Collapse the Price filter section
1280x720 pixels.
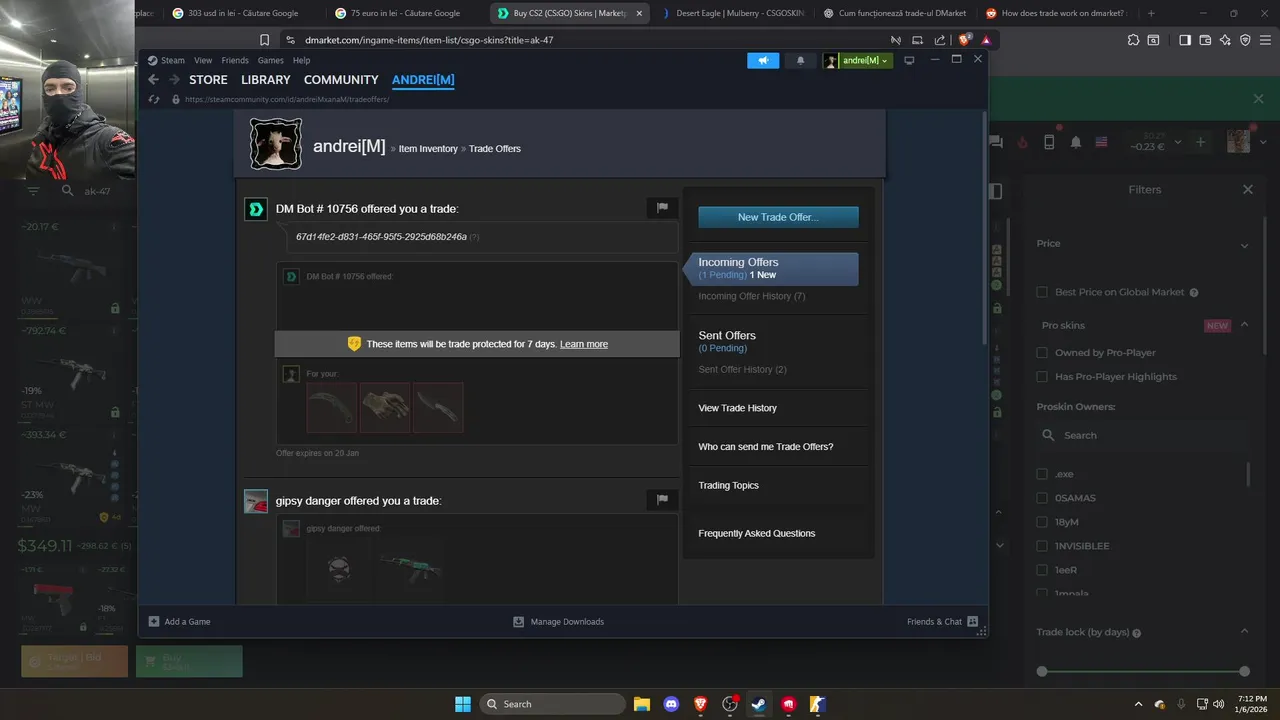click(x=1244, y=245)
